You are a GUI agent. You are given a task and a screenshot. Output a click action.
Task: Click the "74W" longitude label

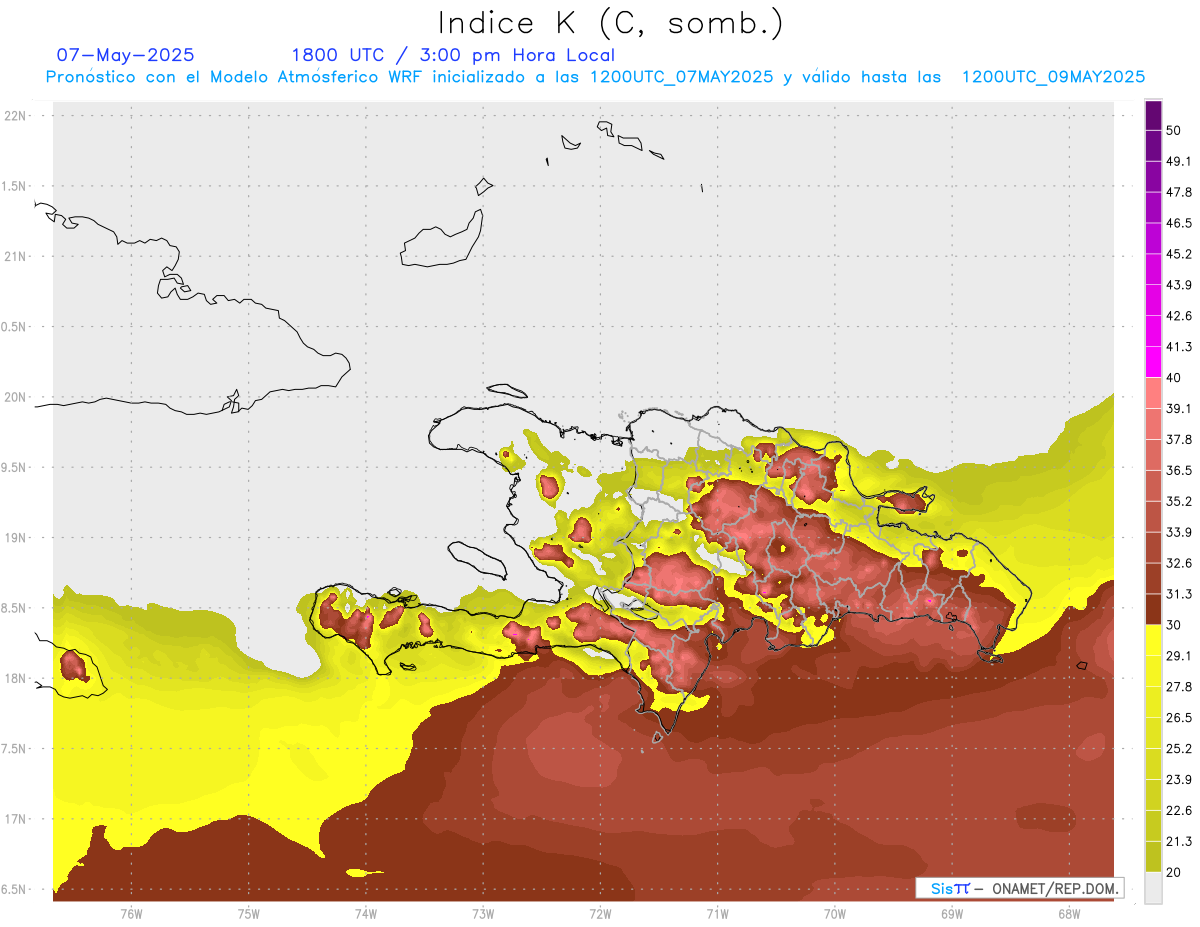click(x=366, y=914)
